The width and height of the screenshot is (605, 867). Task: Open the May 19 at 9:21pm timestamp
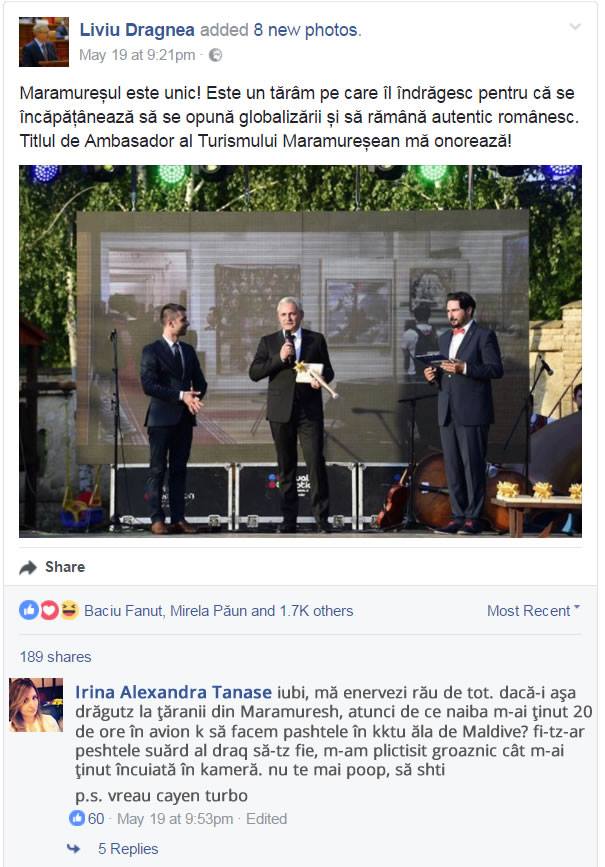tap(137, 55)
